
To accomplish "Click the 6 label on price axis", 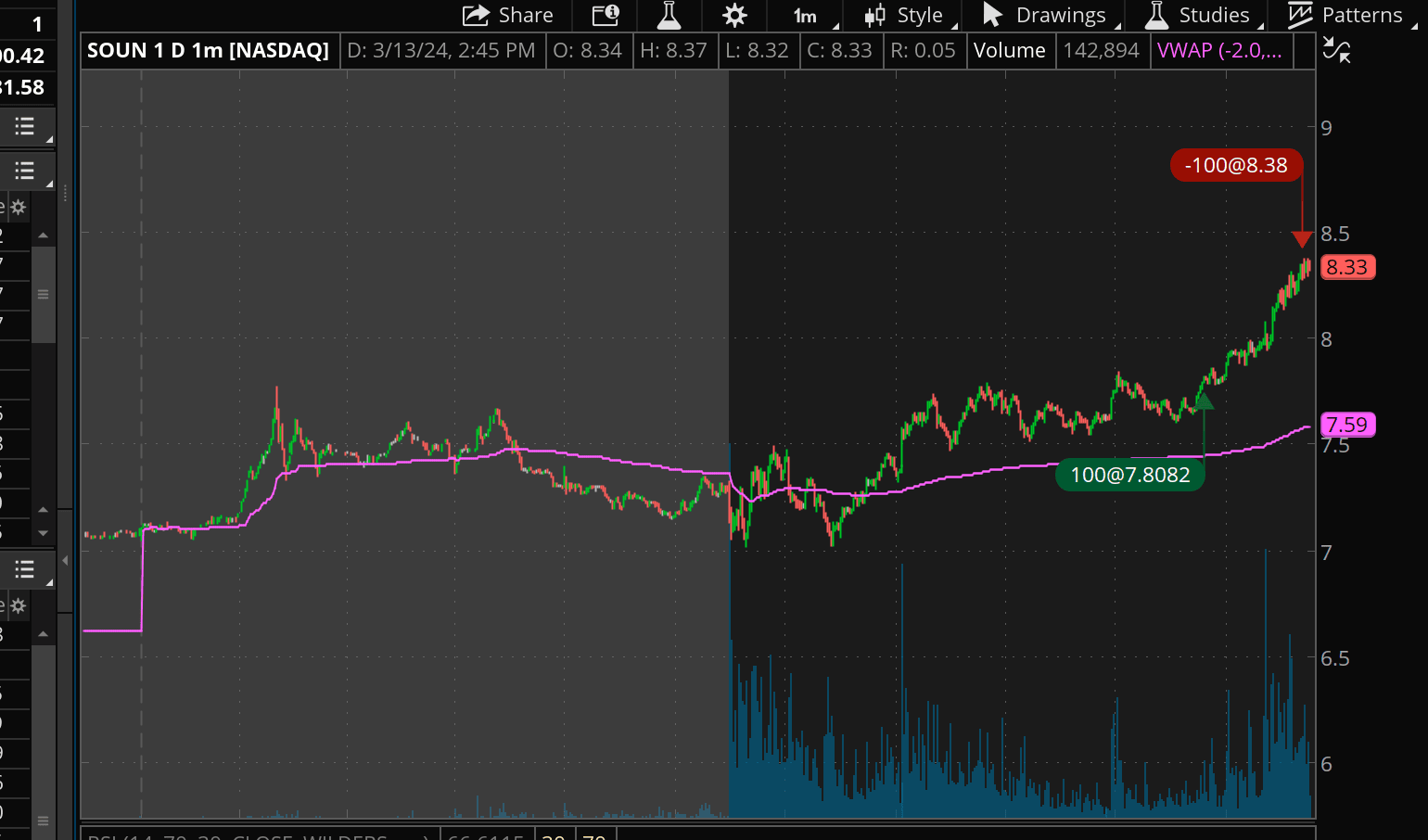I will pyautogui.click(x=1327, y=764).
